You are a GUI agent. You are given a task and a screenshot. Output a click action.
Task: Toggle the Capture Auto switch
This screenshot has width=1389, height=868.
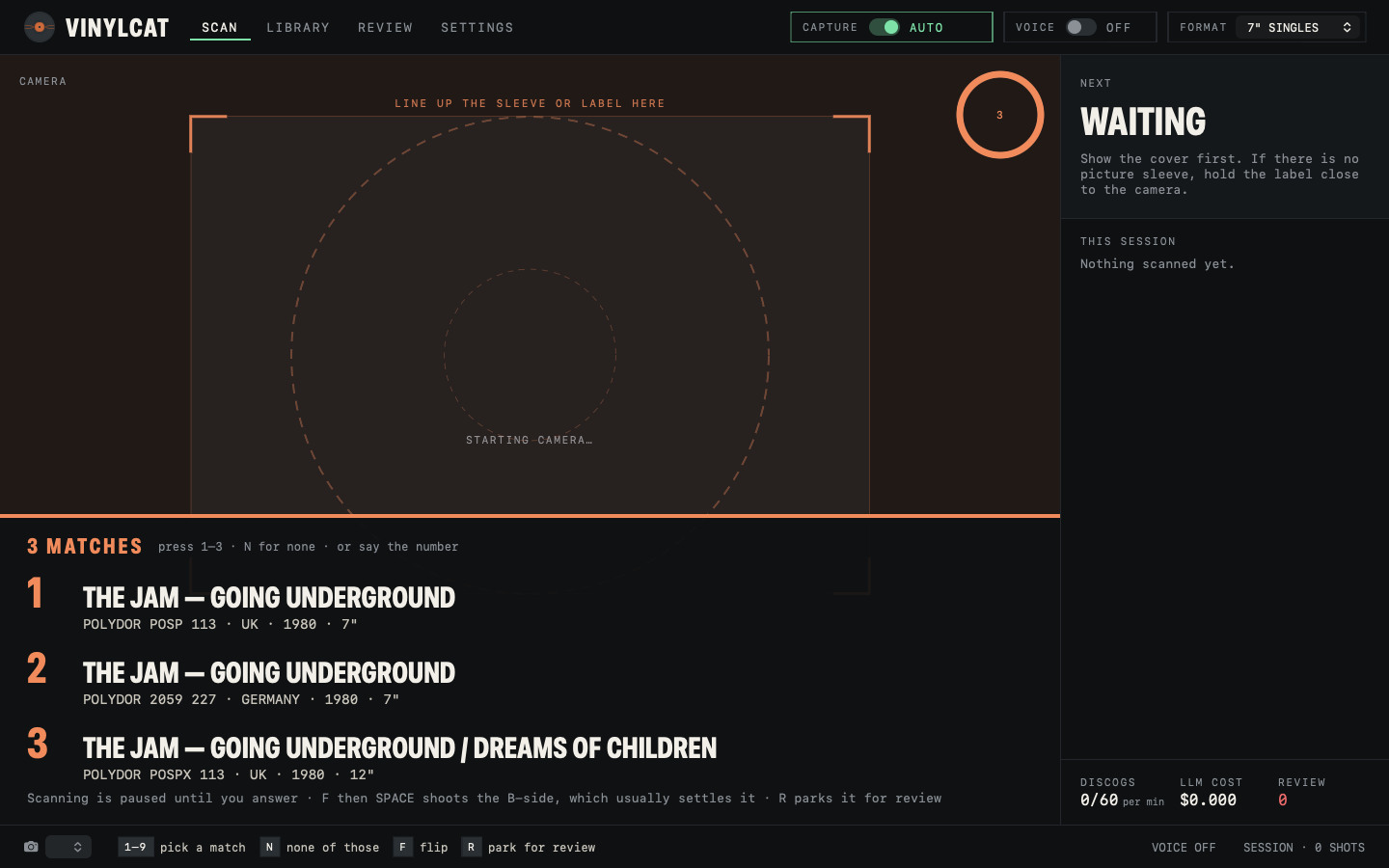tap(885, 27)
